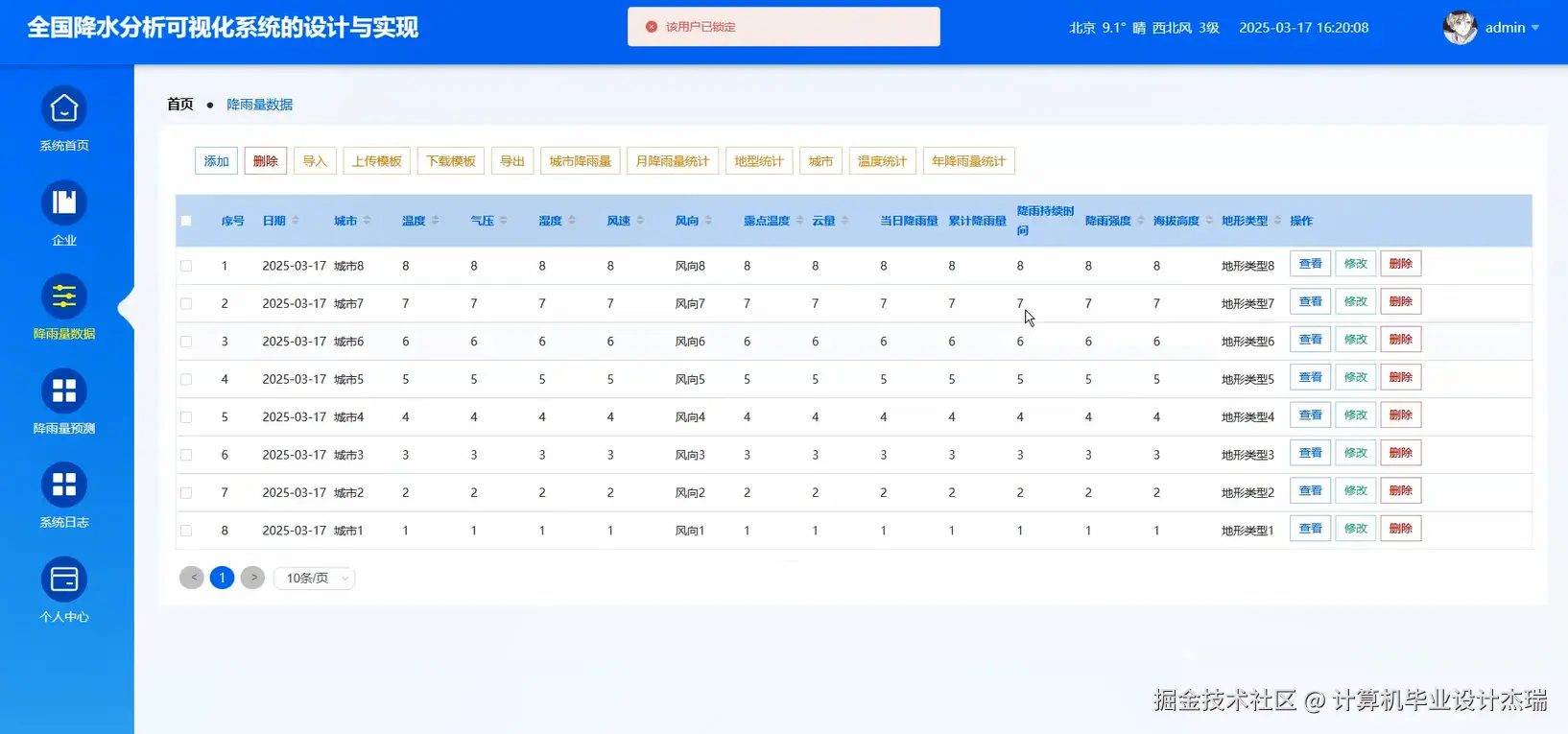The width and height of the screenshot is (1568, 734).
Task: Expand the admin user dropdown arrow
Action: [1535, 28]
